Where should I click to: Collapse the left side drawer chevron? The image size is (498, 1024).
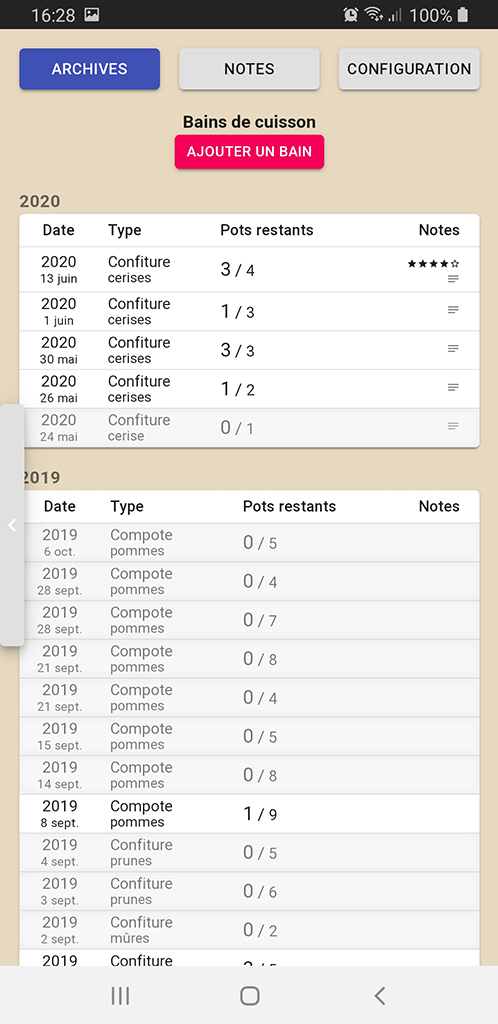12,525
